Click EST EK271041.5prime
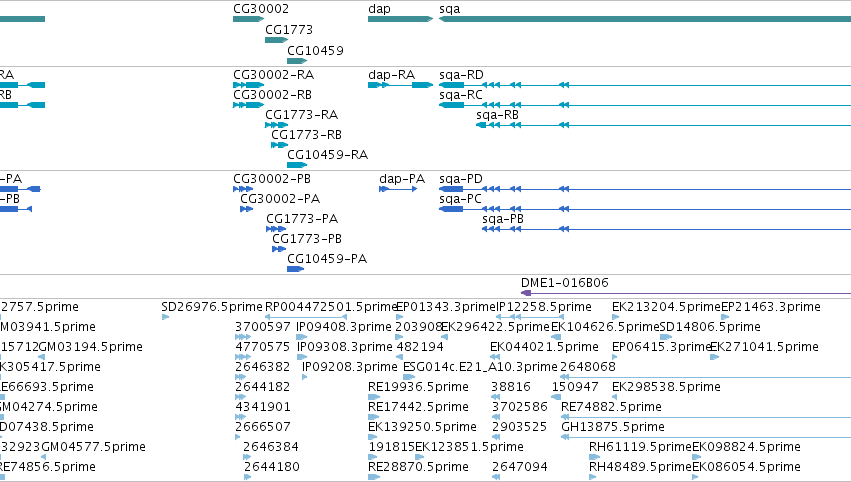 point(714,357)
